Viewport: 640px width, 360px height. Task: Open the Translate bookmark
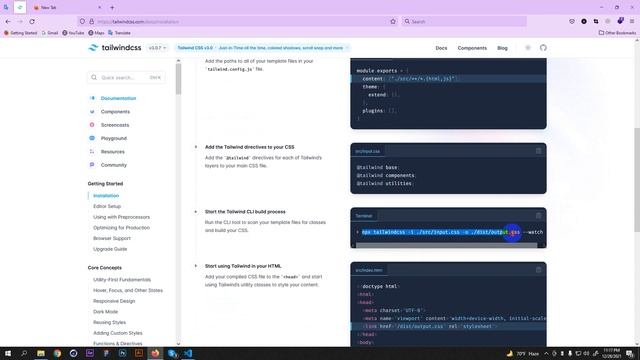(119, 33)
